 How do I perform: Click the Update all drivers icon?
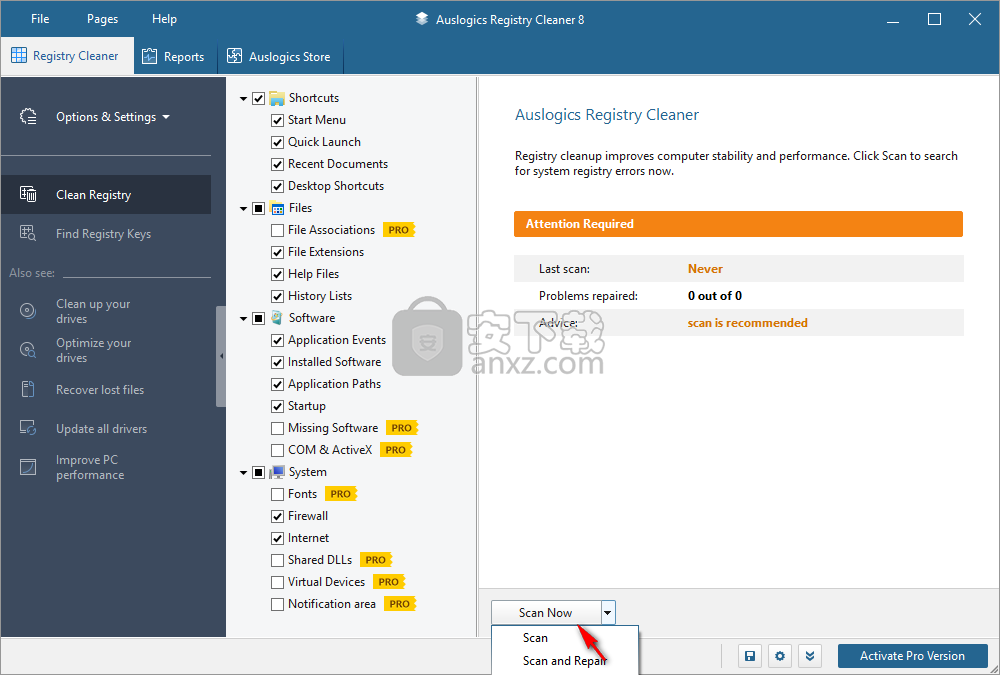pyautogui.click(x=28, y=428)
